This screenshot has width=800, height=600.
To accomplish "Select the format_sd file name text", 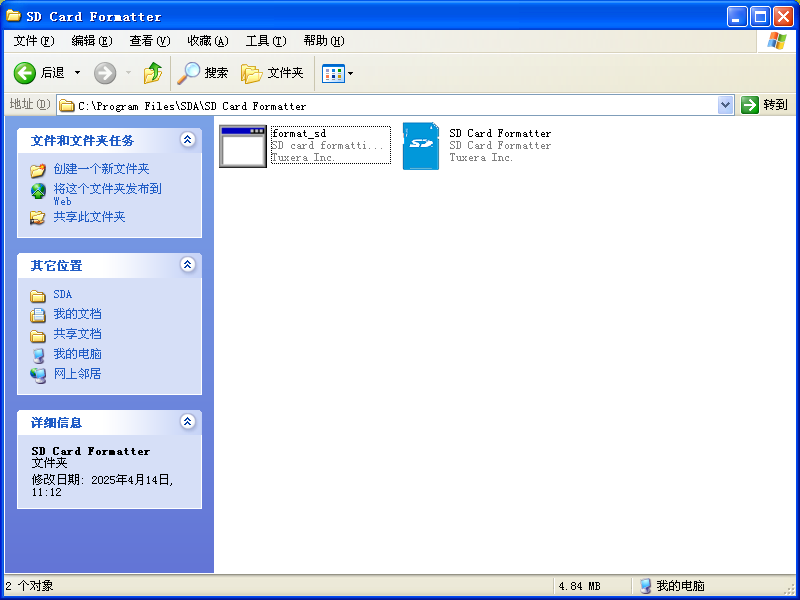I will (x=299, y=133).
